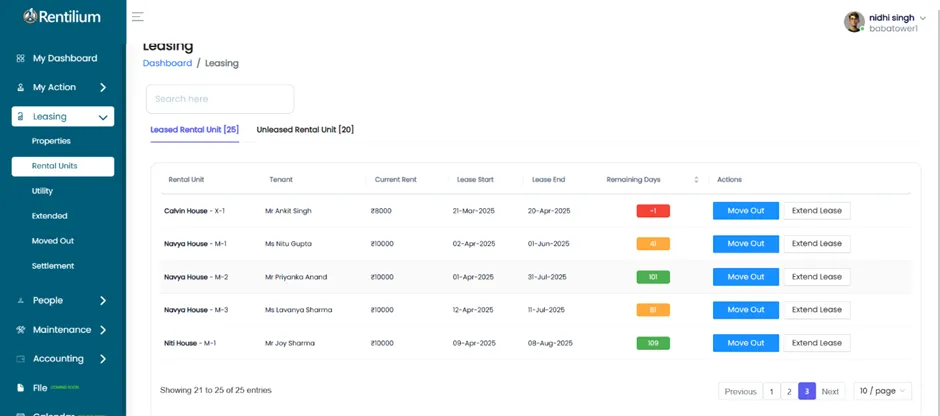Click the My Dashboard sidebar icon
The height and width of the screenshot is (416, 940).
21,59
